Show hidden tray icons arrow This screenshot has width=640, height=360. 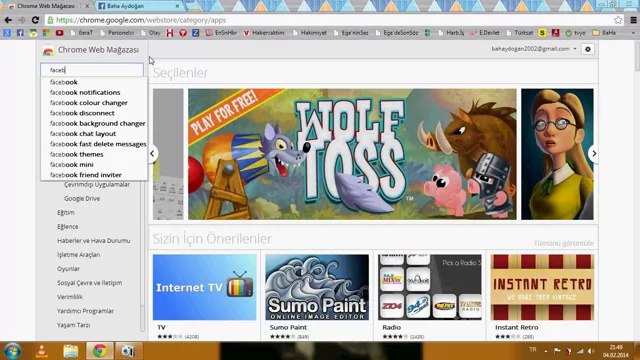point(546,351)
